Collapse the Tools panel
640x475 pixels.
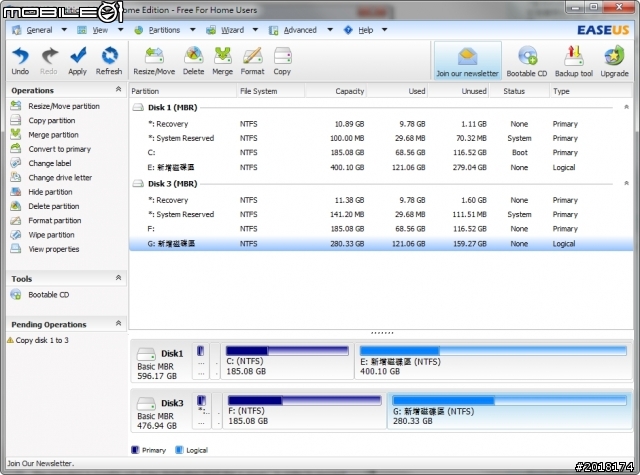(118, 278)
